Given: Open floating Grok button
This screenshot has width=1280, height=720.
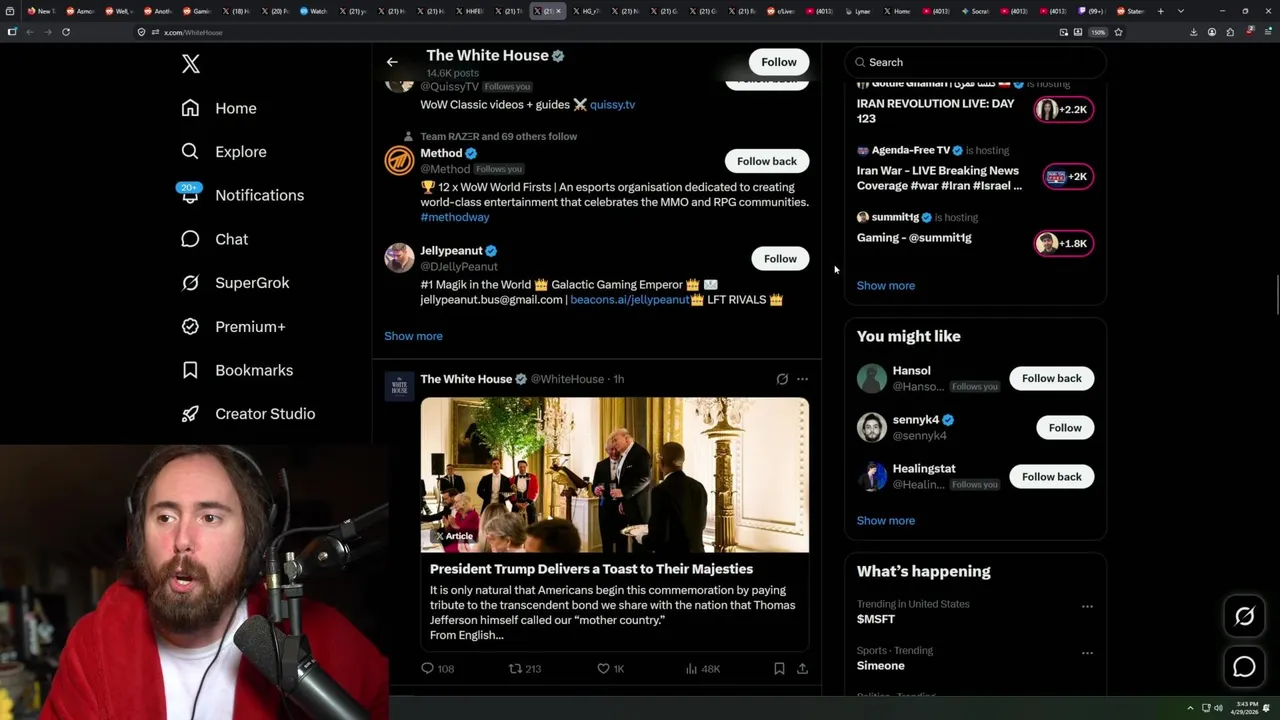Looking at the screenshot, I should (1244, 617).
